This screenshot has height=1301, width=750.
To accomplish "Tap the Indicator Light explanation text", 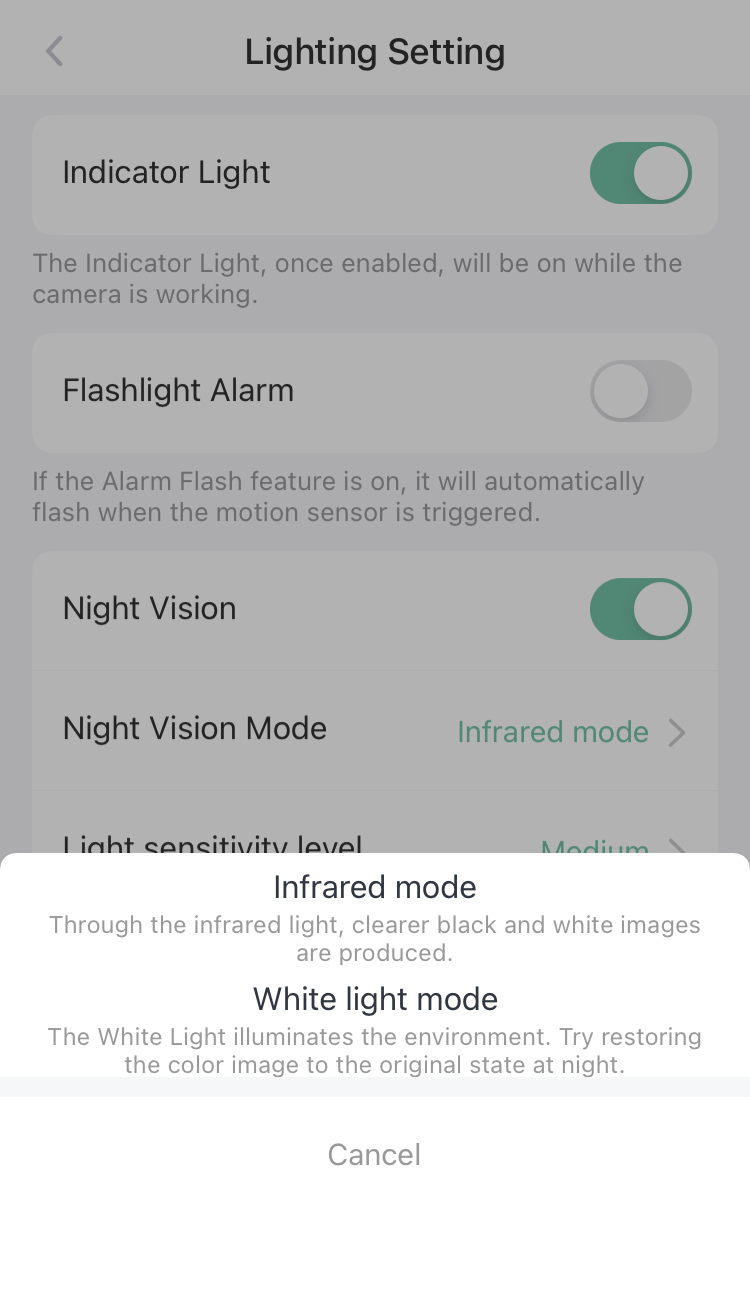I will coord(357,279).
